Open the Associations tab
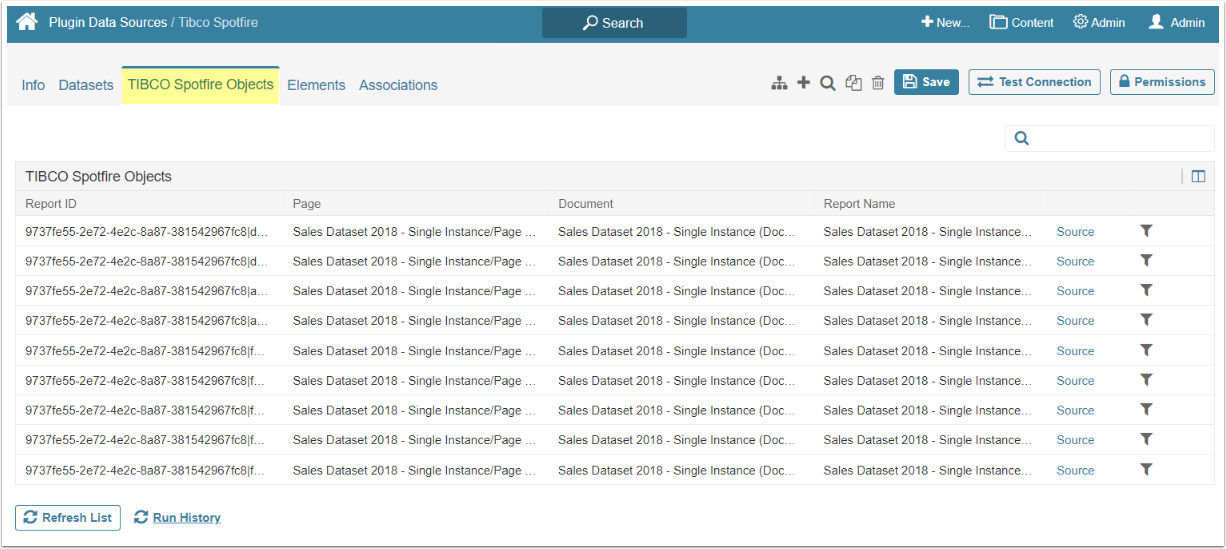The width and height of the screenshot is (1226, 549). coord(398,85)
